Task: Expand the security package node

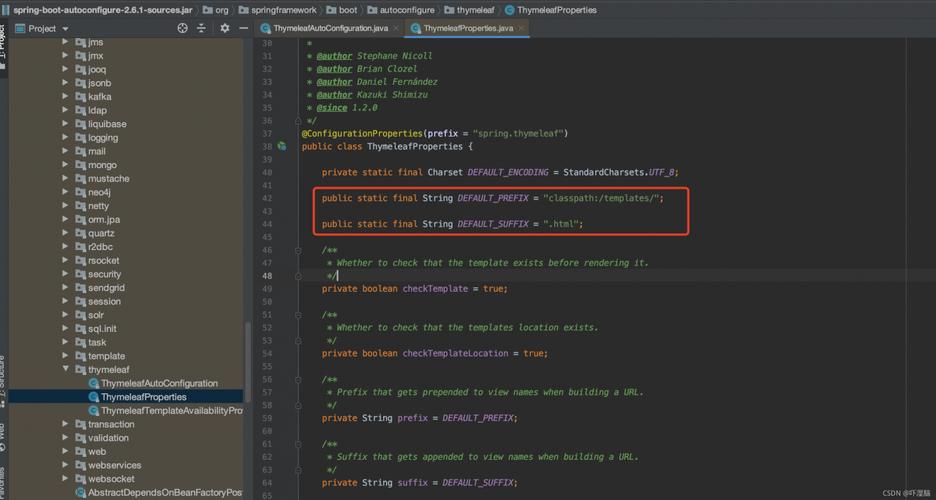Action: pyautogui.click(x=66, y=274)
